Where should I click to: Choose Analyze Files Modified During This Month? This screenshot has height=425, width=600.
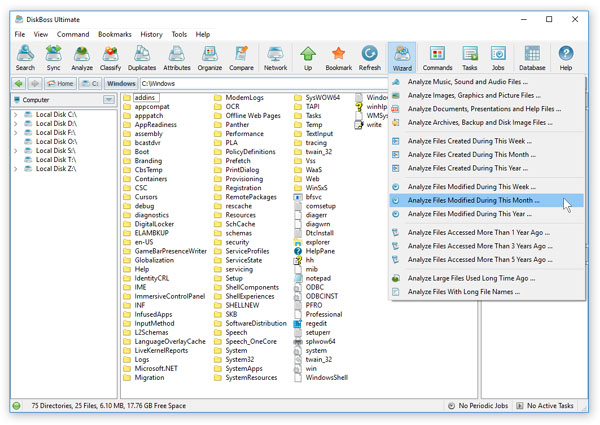click(x=487, y=200)
